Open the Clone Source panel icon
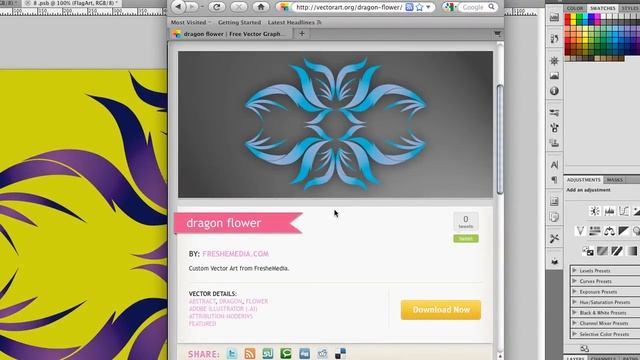Image resolution: width=640 pixels, height=360 pixels. (554, 143)
